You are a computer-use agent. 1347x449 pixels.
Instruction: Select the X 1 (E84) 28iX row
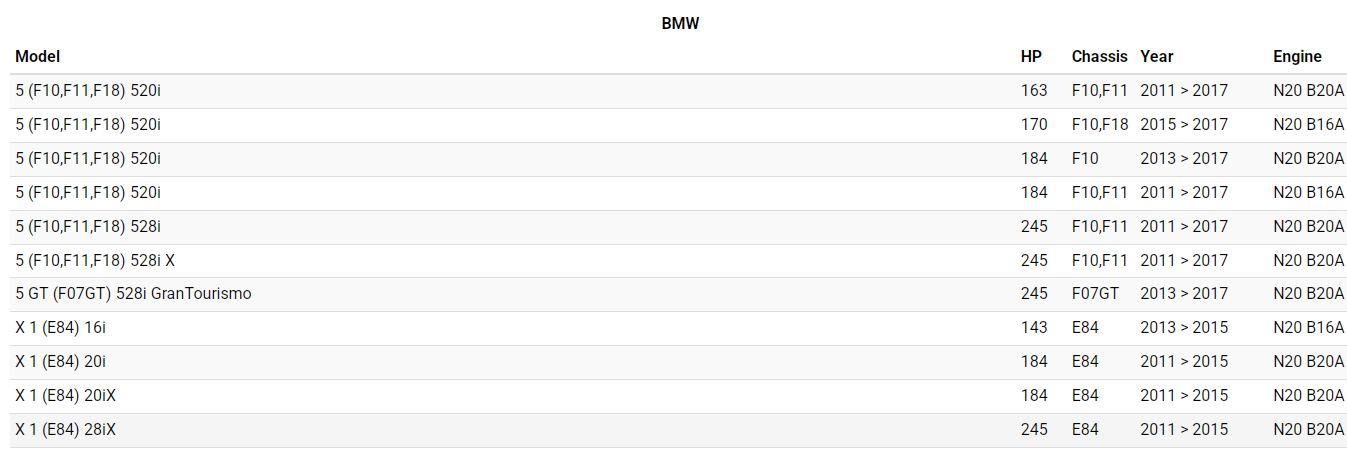(65, 430)
